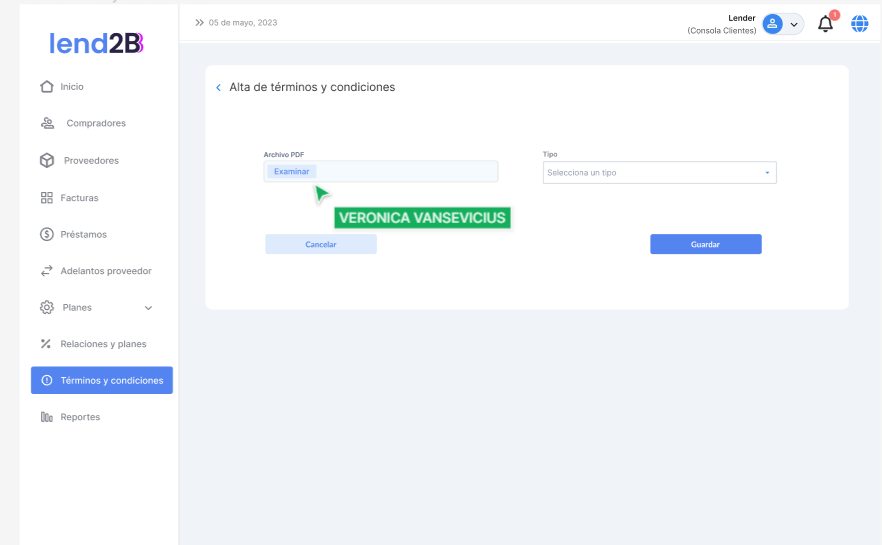This screenshot has width=882, height=545.
Task: Click the Inicio home icon
Action: (x=46, y=87)
